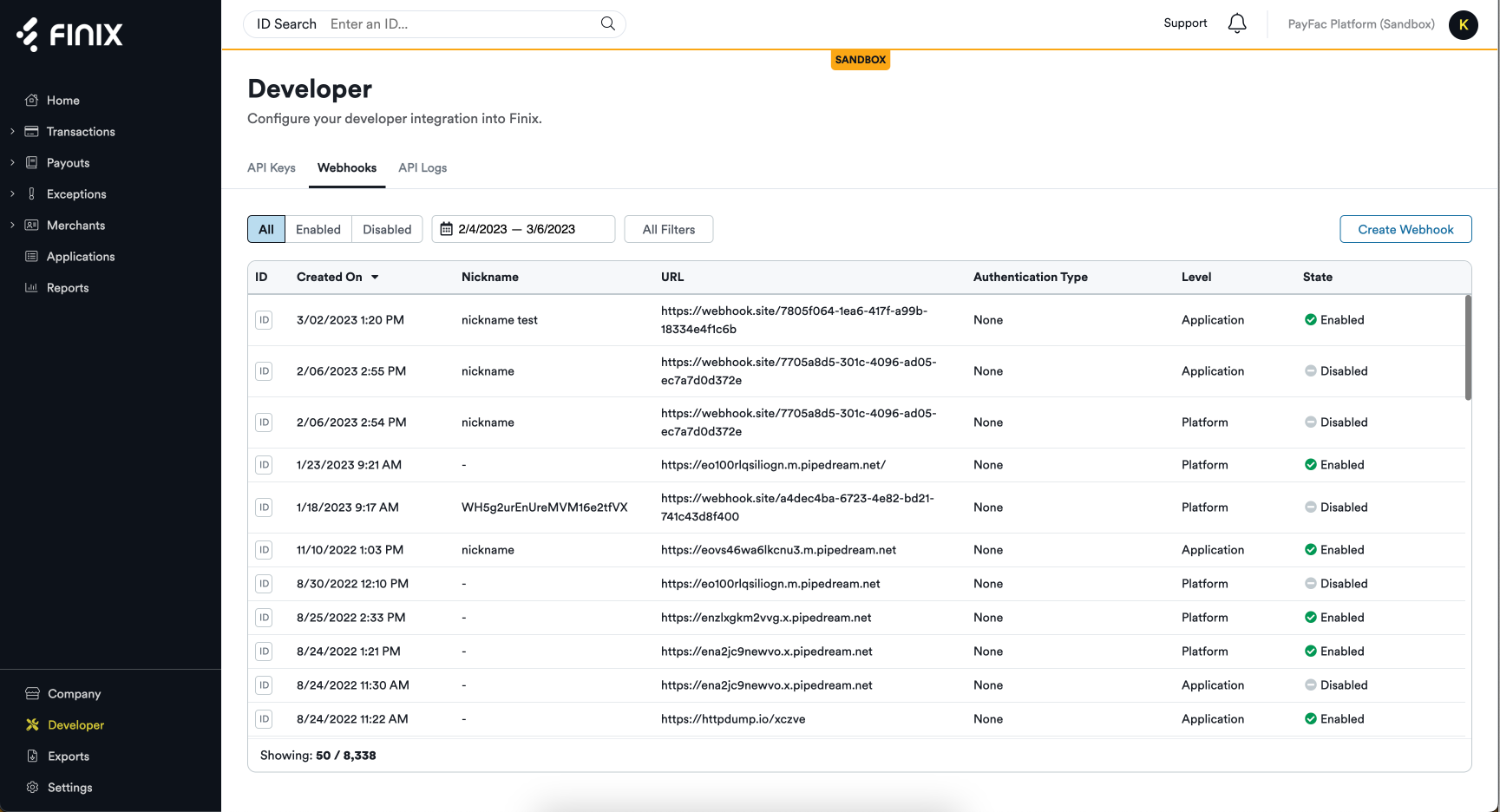Viewport: 1500px width, 812px height.
Task: Open webhook nicknamed 'nickname test'
Action: (x=500, y=320)
